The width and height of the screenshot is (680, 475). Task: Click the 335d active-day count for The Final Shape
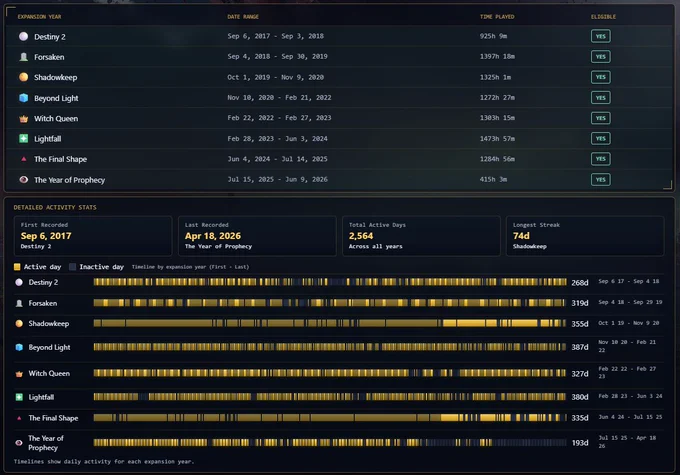tap(580, 418)
